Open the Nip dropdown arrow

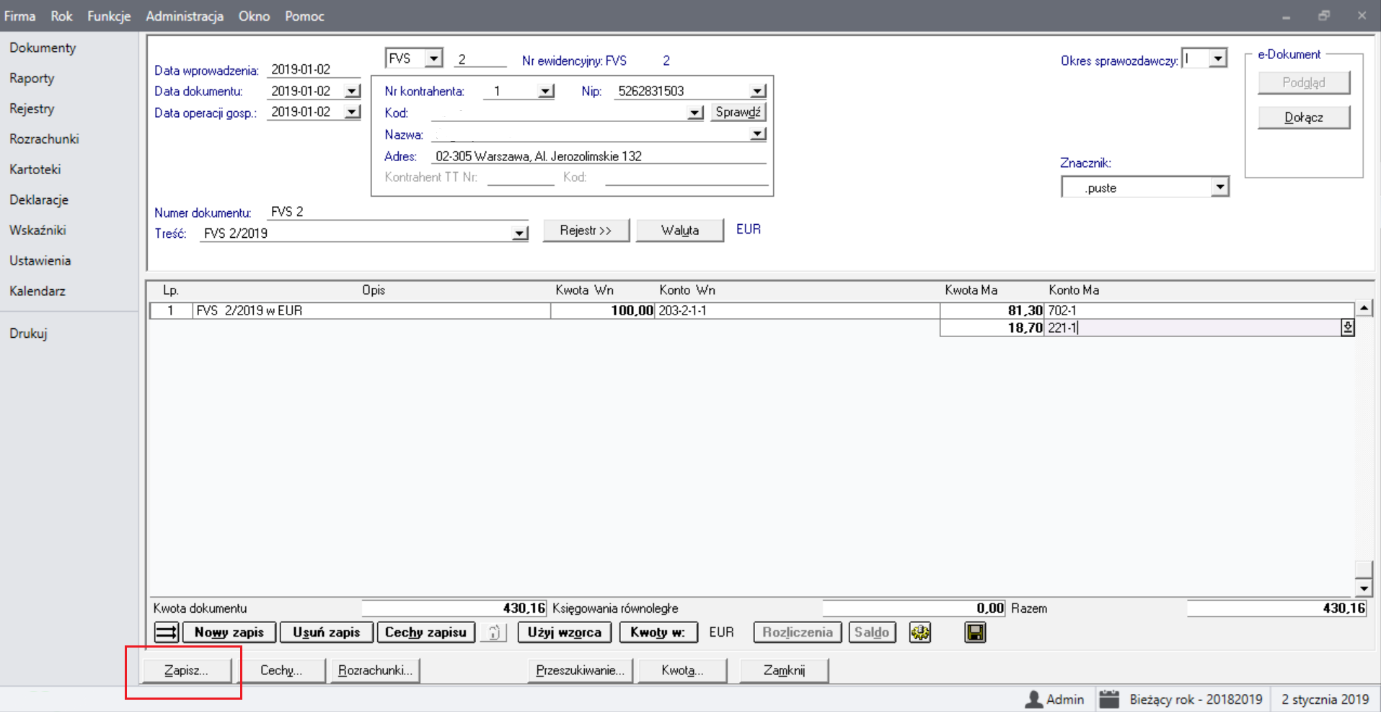(758, 91)
